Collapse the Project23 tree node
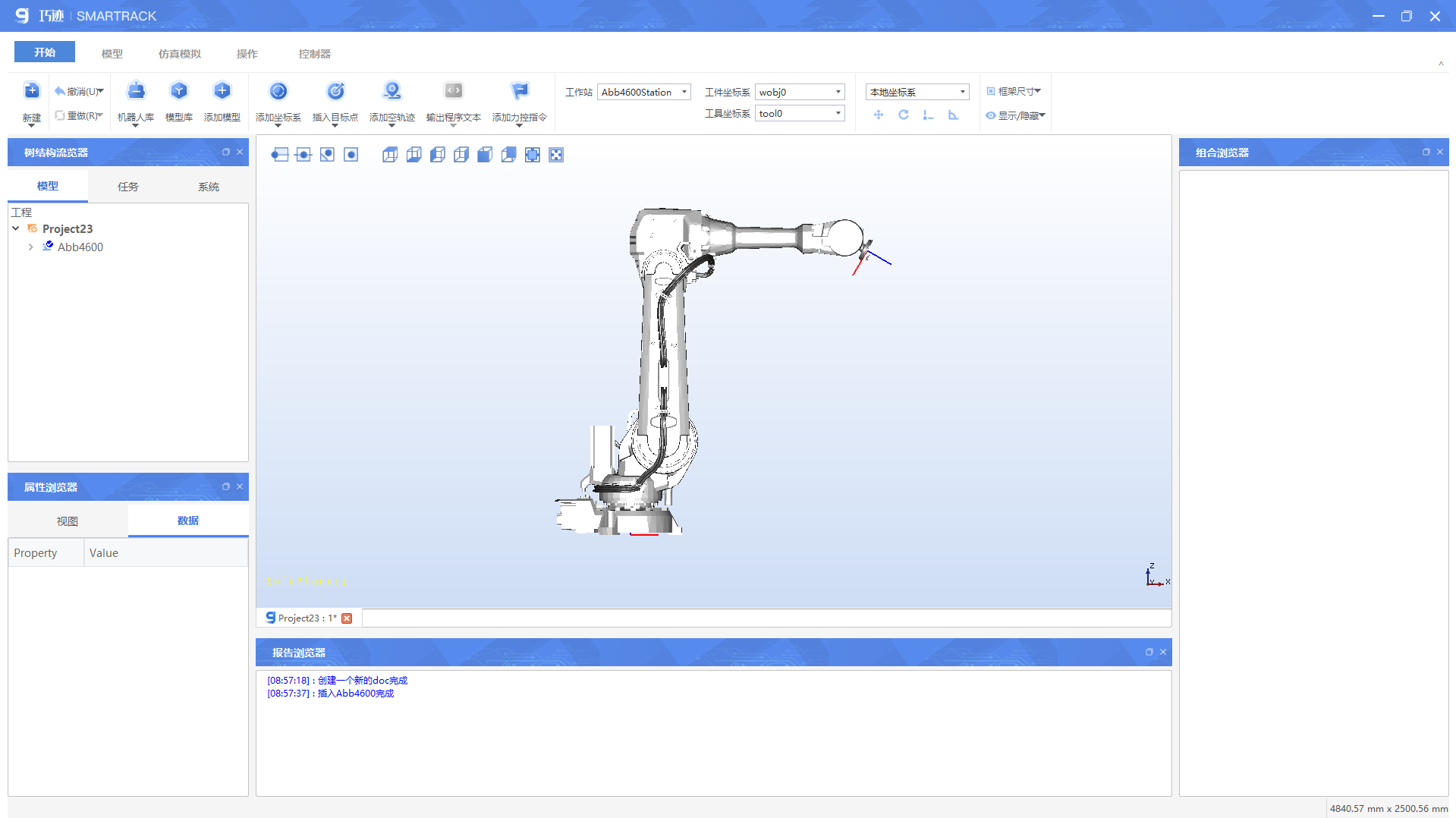Screen dimensions: 1456x818 [16, 228]
